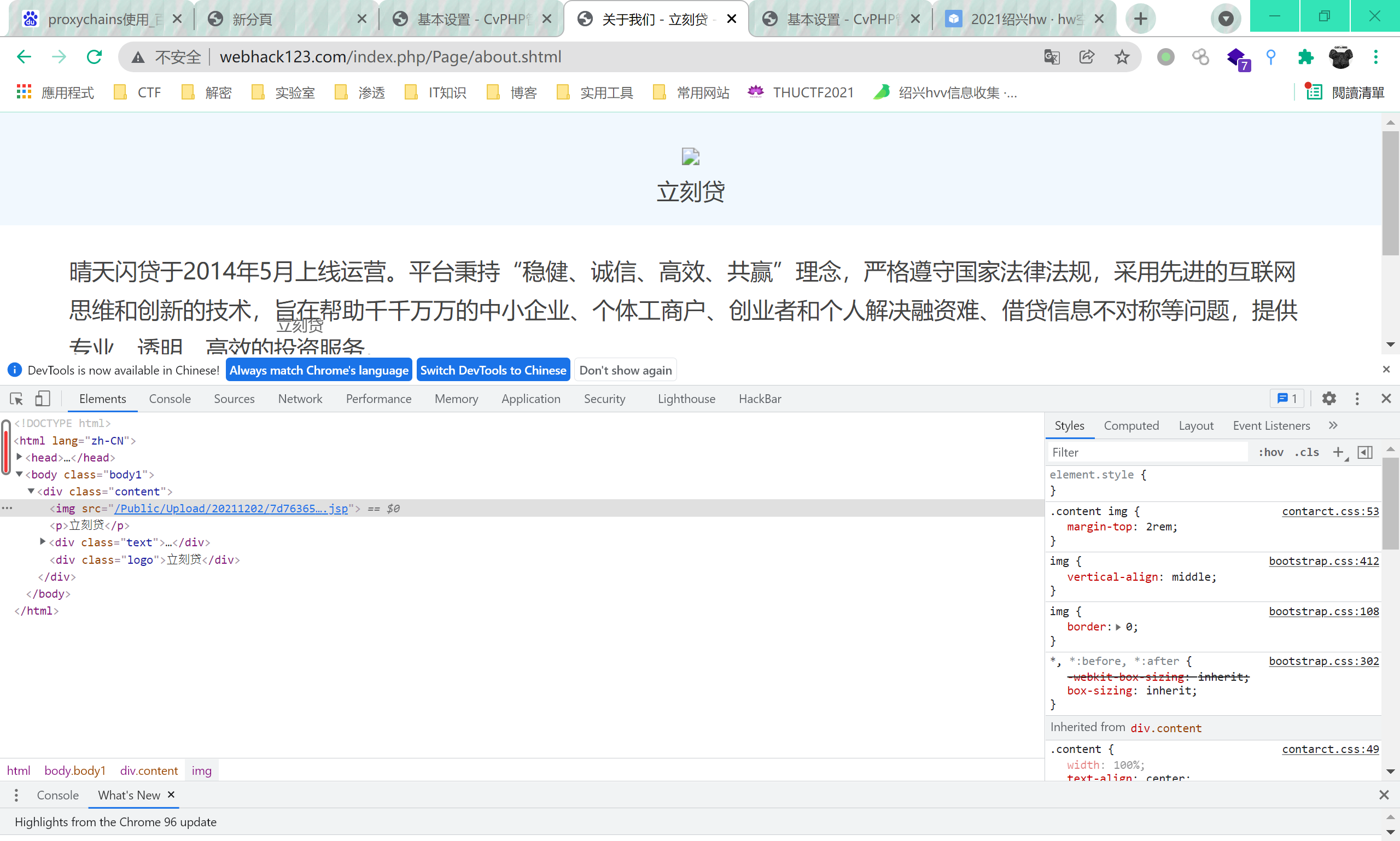Switch to 2021绍兴hw browser tab
Viewport: 1400px width, 841px height.
(x=1024, y=19)
